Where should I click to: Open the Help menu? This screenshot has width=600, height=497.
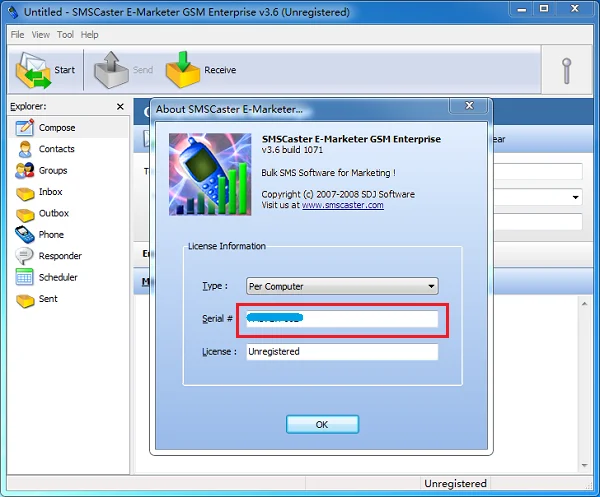pos(90,35)
